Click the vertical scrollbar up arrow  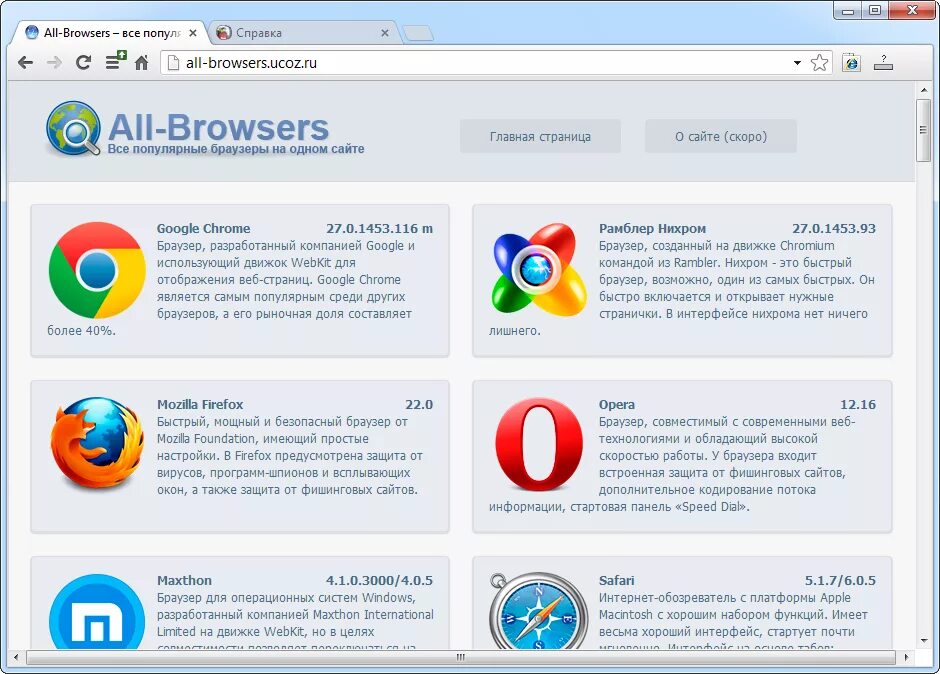click(923, 90)
